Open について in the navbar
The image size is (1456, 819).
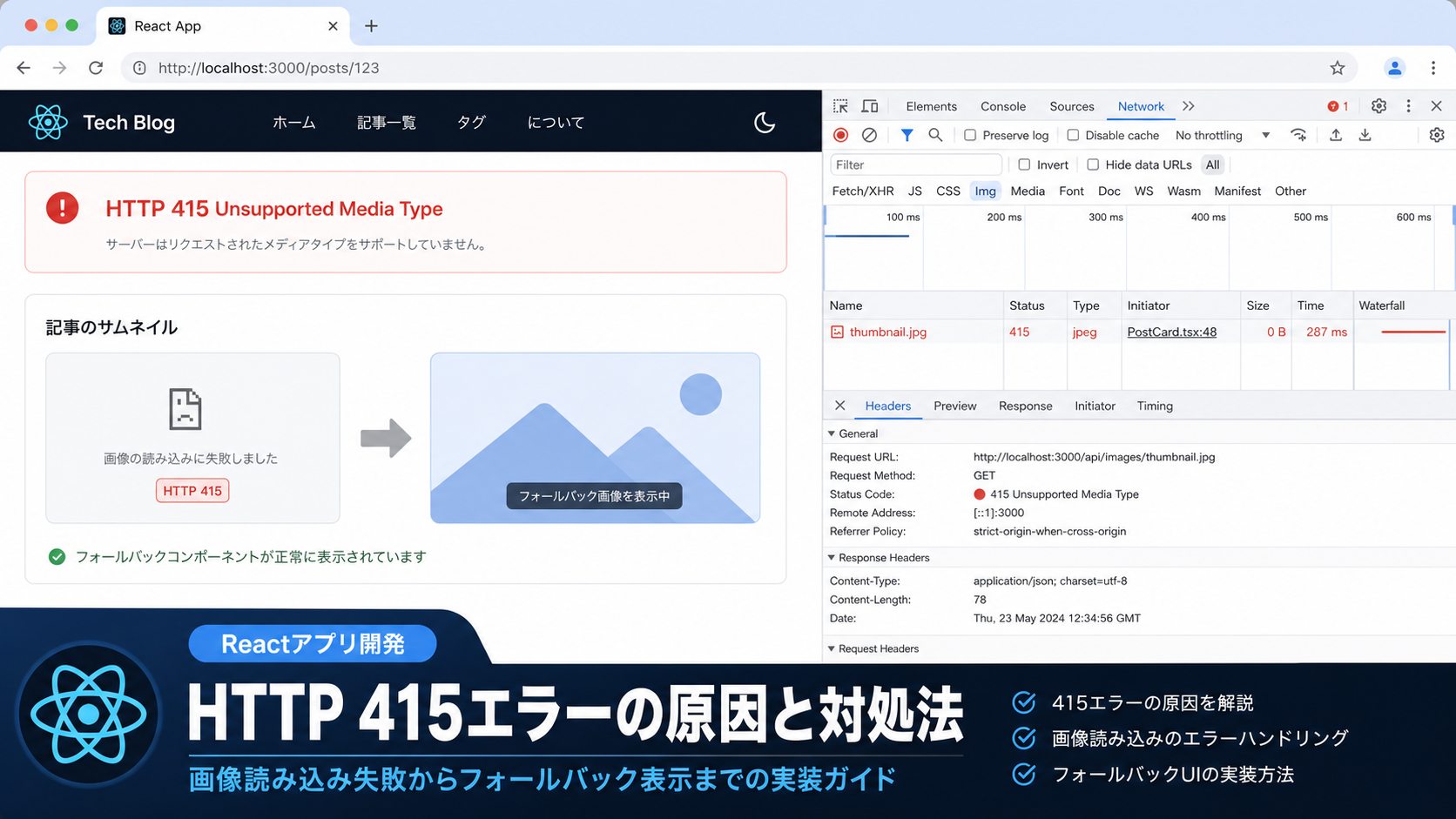pyautogui.click(x=556, y=123)
